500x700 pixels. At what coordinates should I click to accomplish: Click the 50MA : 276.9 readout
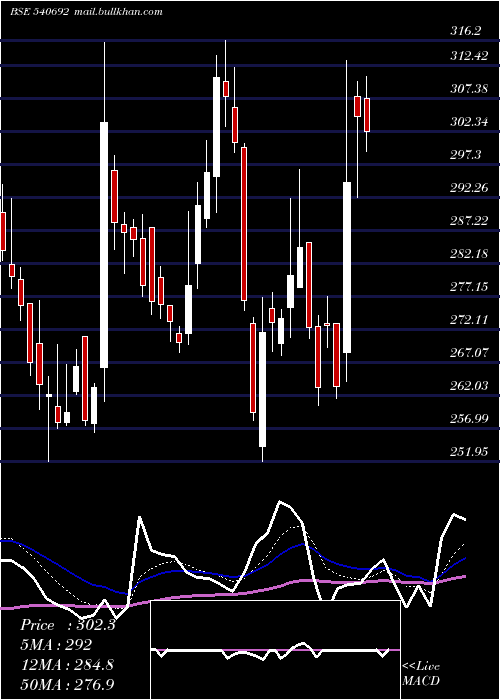pos(67,684)
